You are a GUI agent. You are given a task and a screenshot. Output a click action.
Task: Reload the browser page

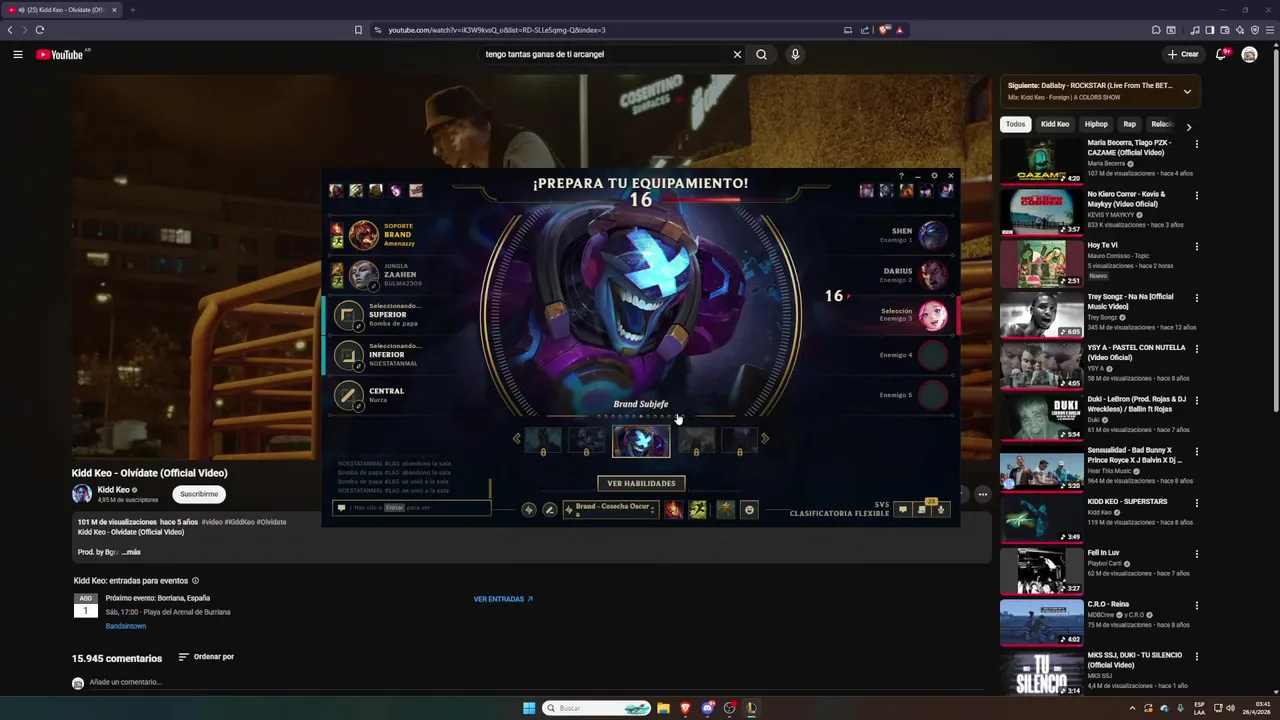[39, 30]
